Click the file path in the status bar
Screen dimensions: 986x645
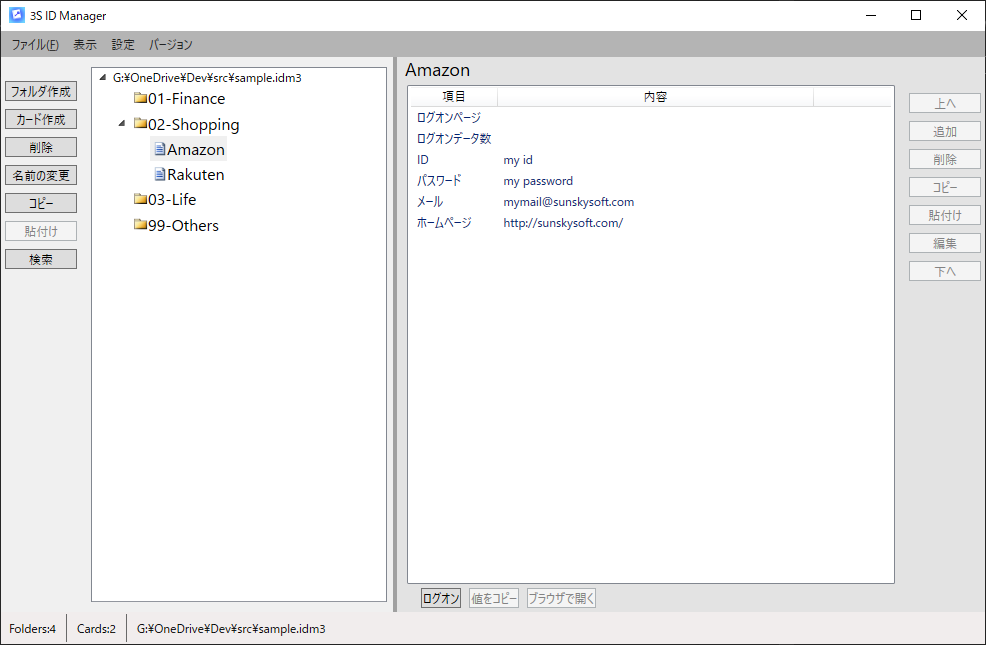[231, 629]
